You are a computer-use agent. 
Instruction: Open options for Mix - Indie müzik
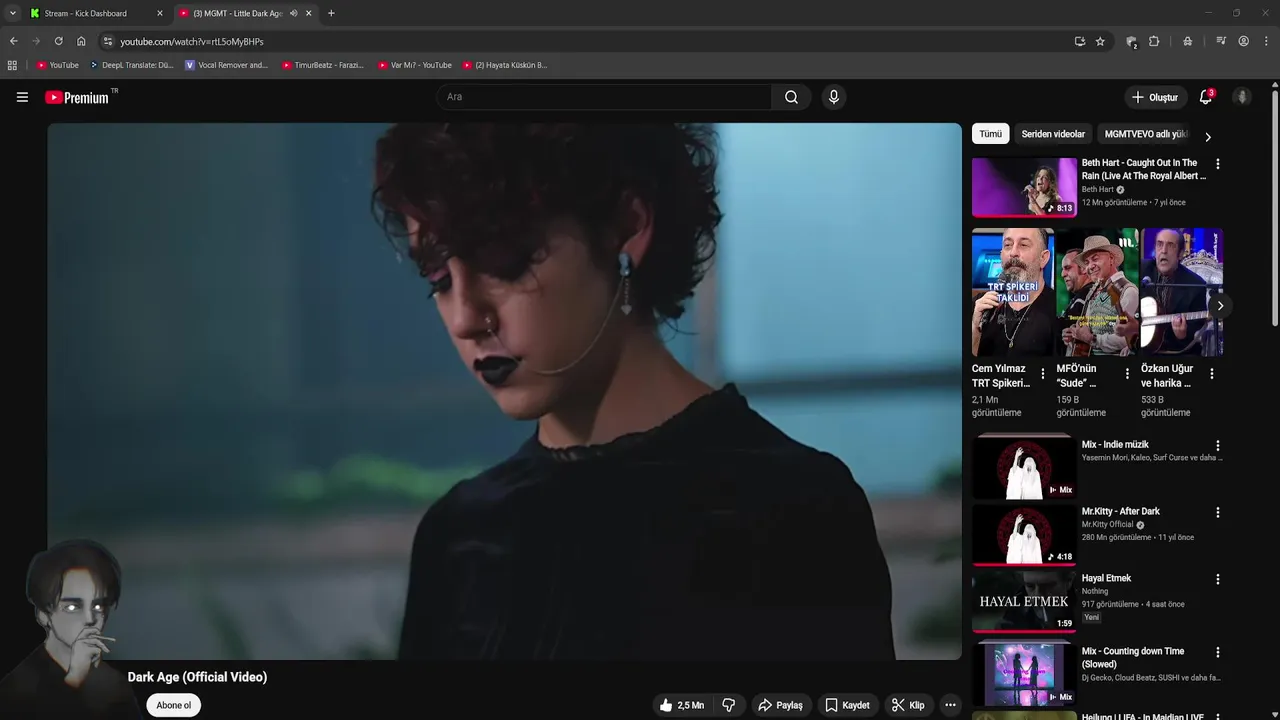[1217, 446]
